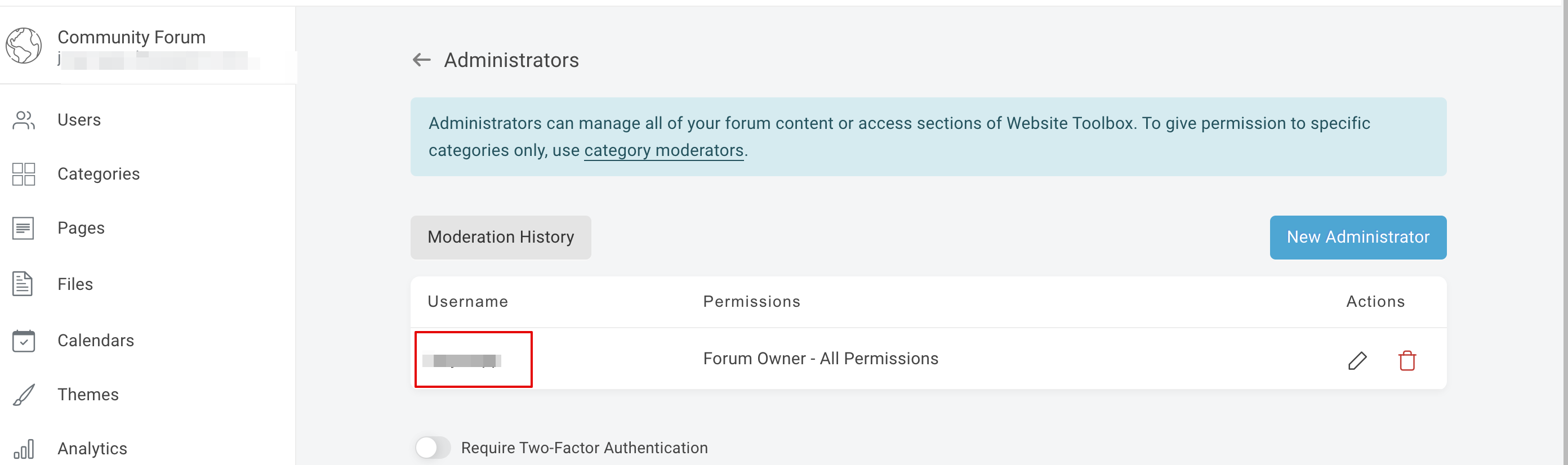Enable Require Two-Factor Authentication switch
Screen dimensions: 1568x465
[433, 448]
